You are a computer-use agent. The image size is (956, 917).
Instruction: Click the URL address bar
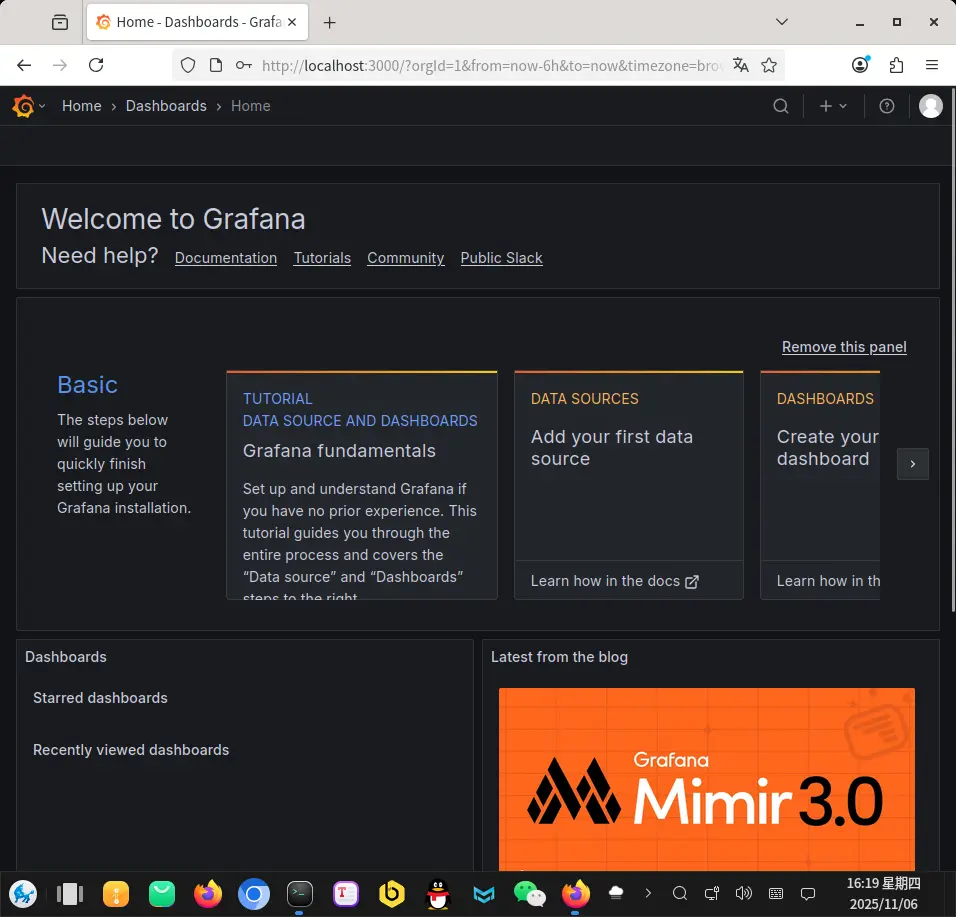click(x=491, y=65)
